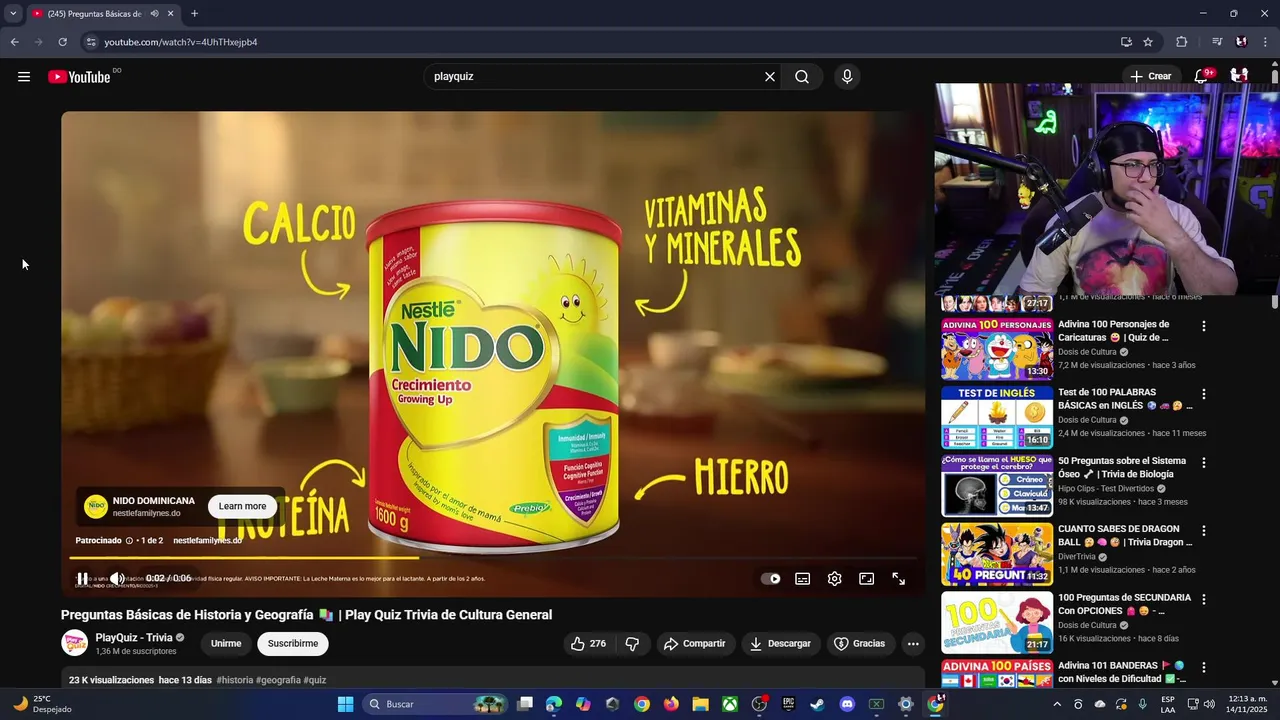Open options for Adivina 101 BANDERAS video
The image size is (1280, 720).
pyautogui.click(x=1204, y=667)
